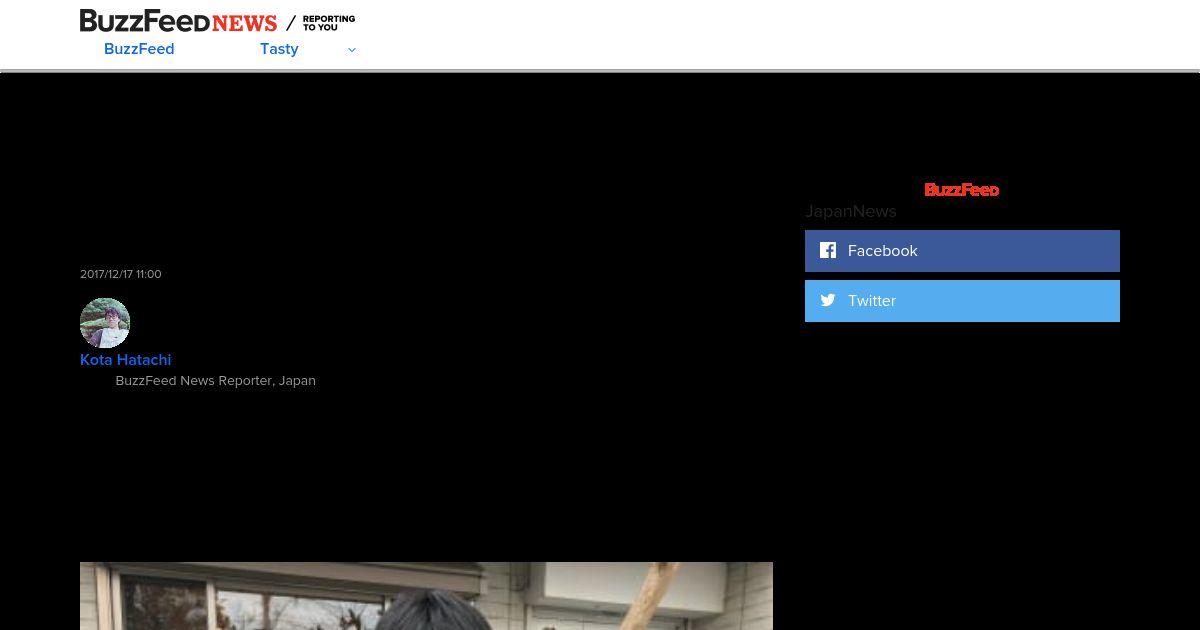This screenshot has height=630, width=1200.
Task: Open the Tasty nav link
Action: [x=279, y=49]
